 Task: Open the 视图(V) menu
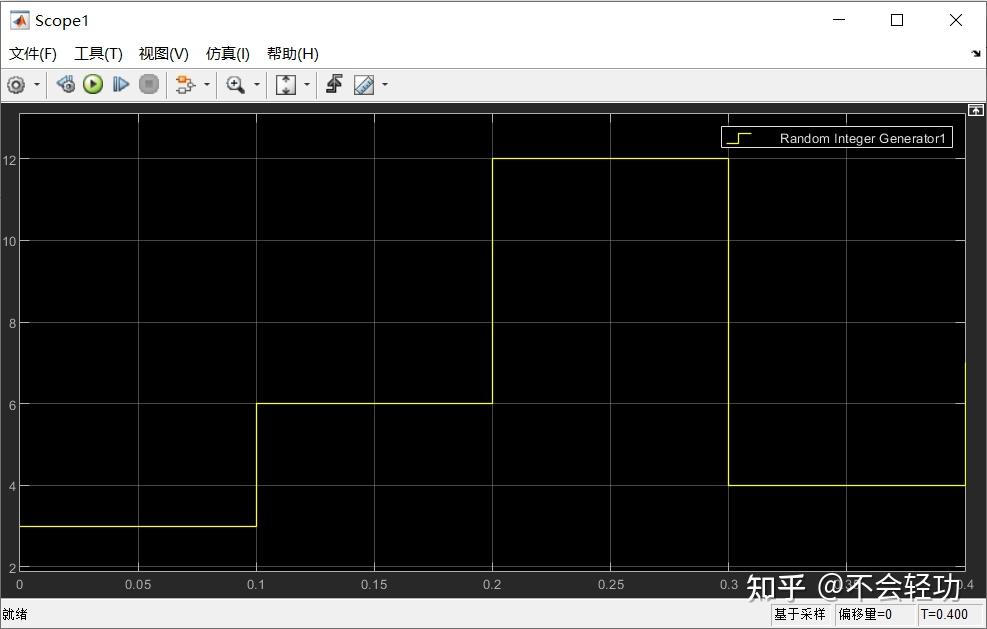[x=164, y=54]
